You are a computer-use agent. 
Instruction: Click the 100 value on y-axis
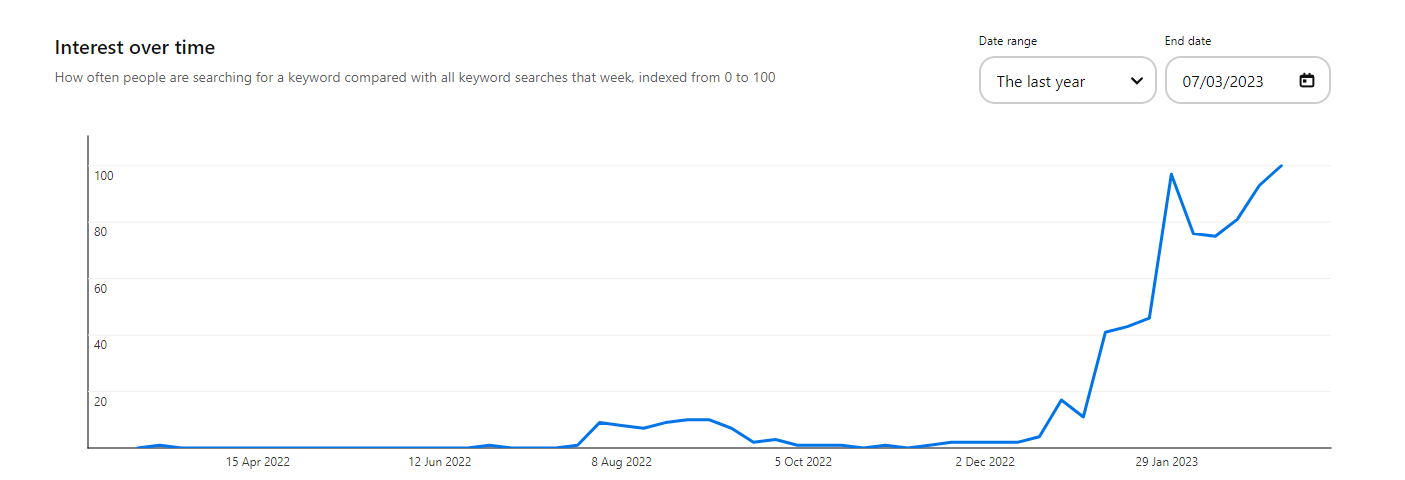pyautogui.click(x=104, y=176)
